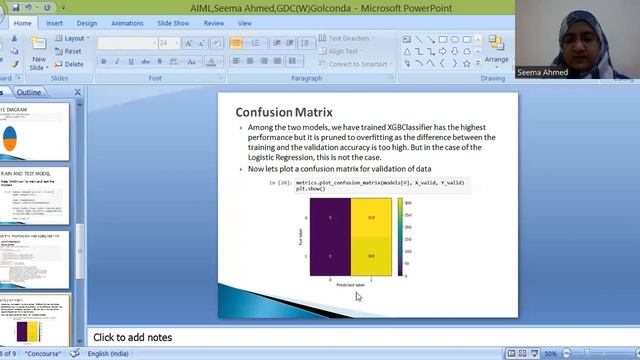Select the Train and Test Model slide thumbnail
Viewport: 640px width, 360px height.
point(34,196)
